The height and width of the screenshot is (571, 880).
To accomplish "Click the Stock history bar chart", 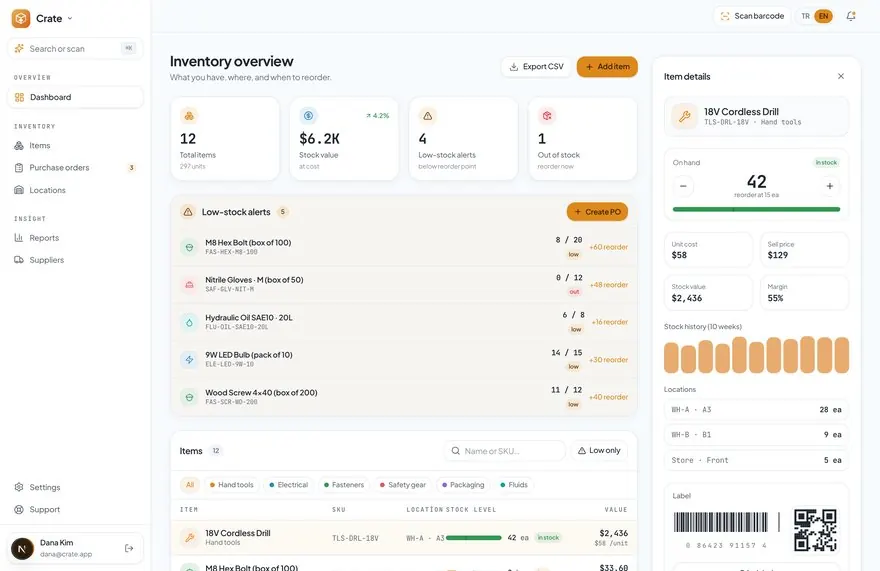I will click(756, 355).
